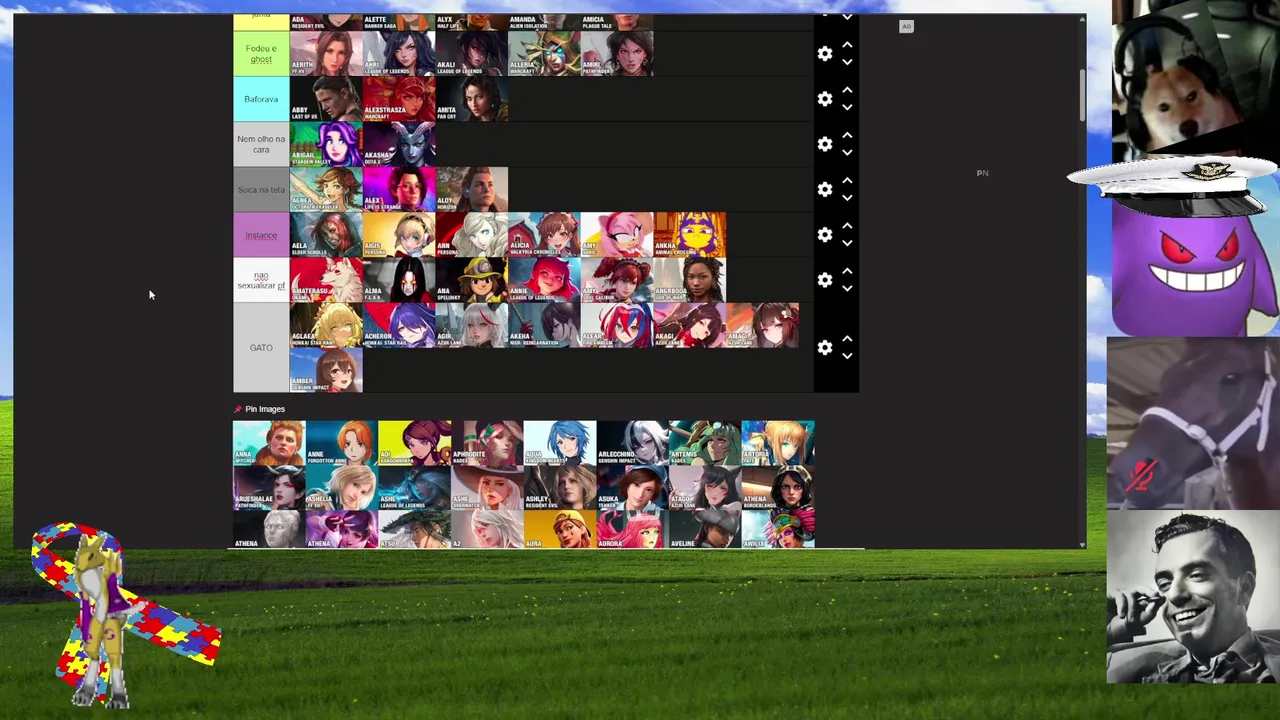Pick the Alear Fire Emblem image

(617, 325)
